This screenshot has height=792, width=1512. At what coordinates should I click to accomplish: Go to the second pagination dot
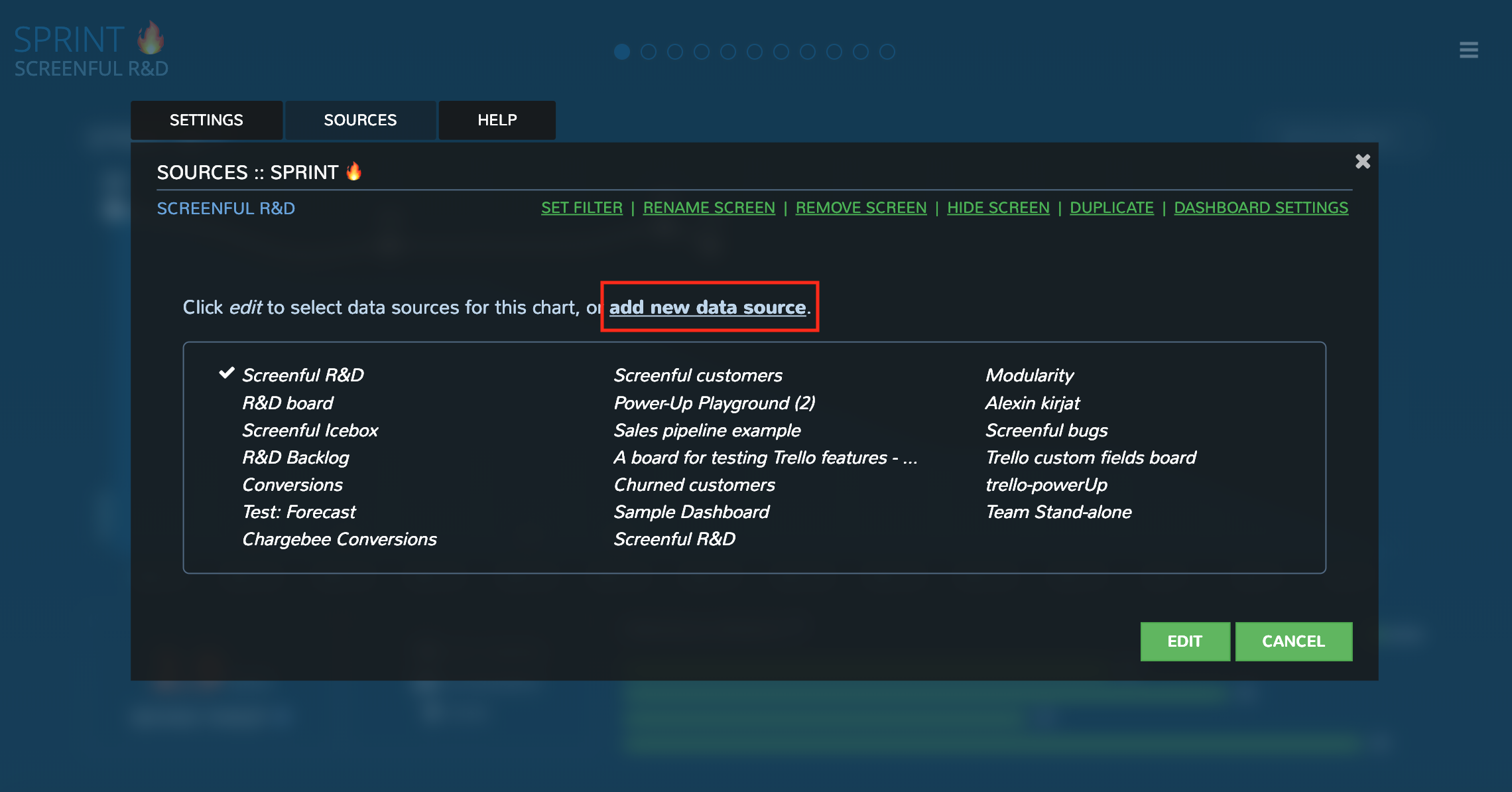[649, 52]
